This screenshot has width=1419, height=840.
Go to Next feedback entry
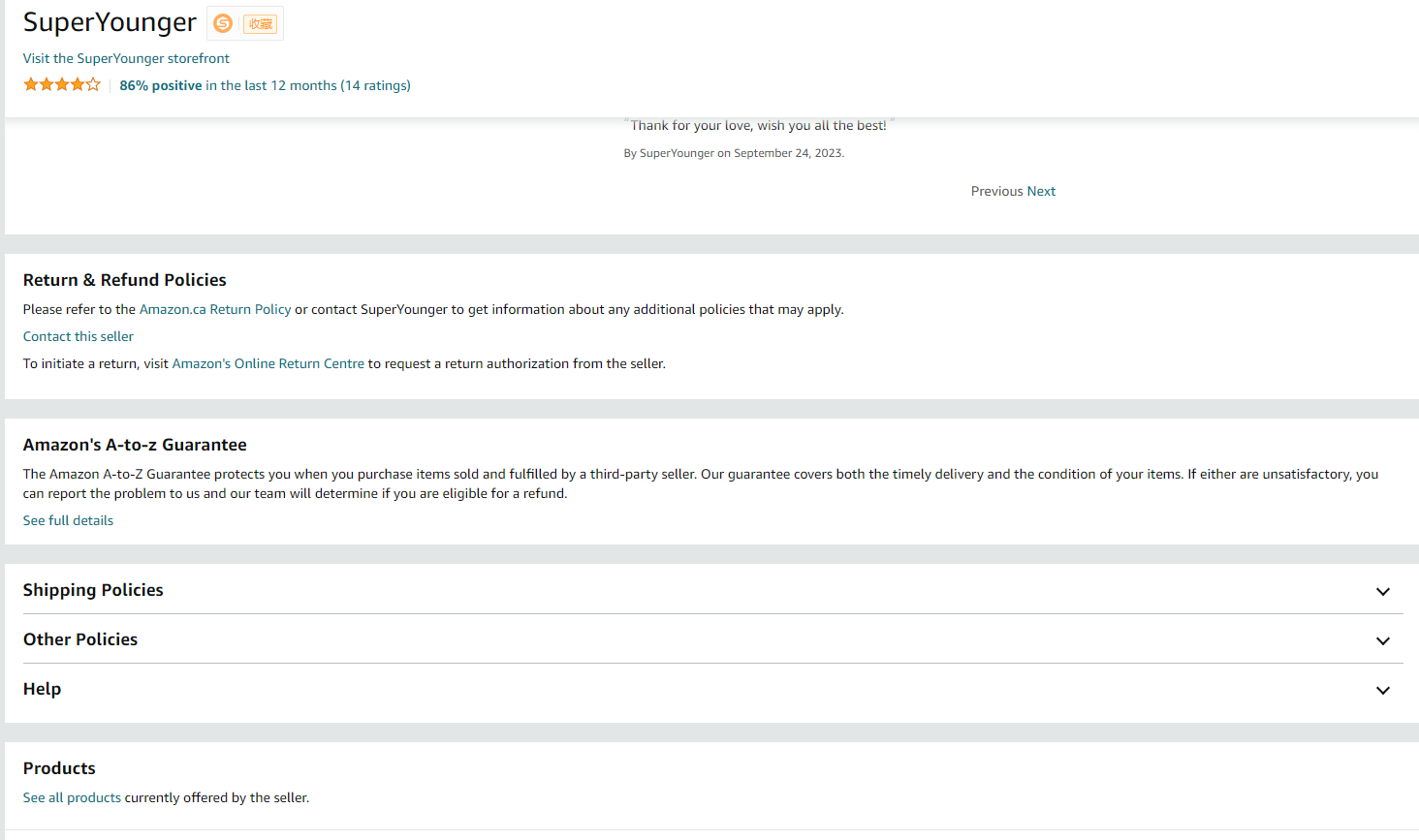[1042, 191]
